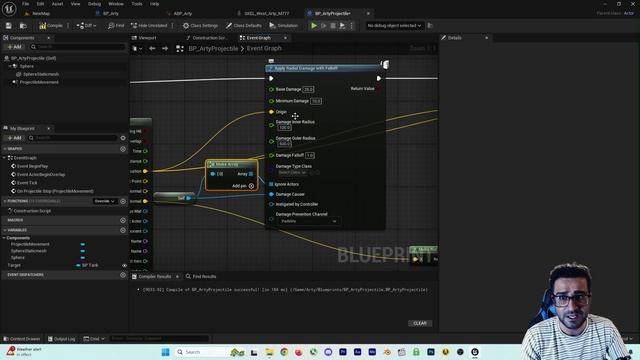Screen dimensions: 640x360
Task: Click the Components search field
Action: tap(78, 47)
